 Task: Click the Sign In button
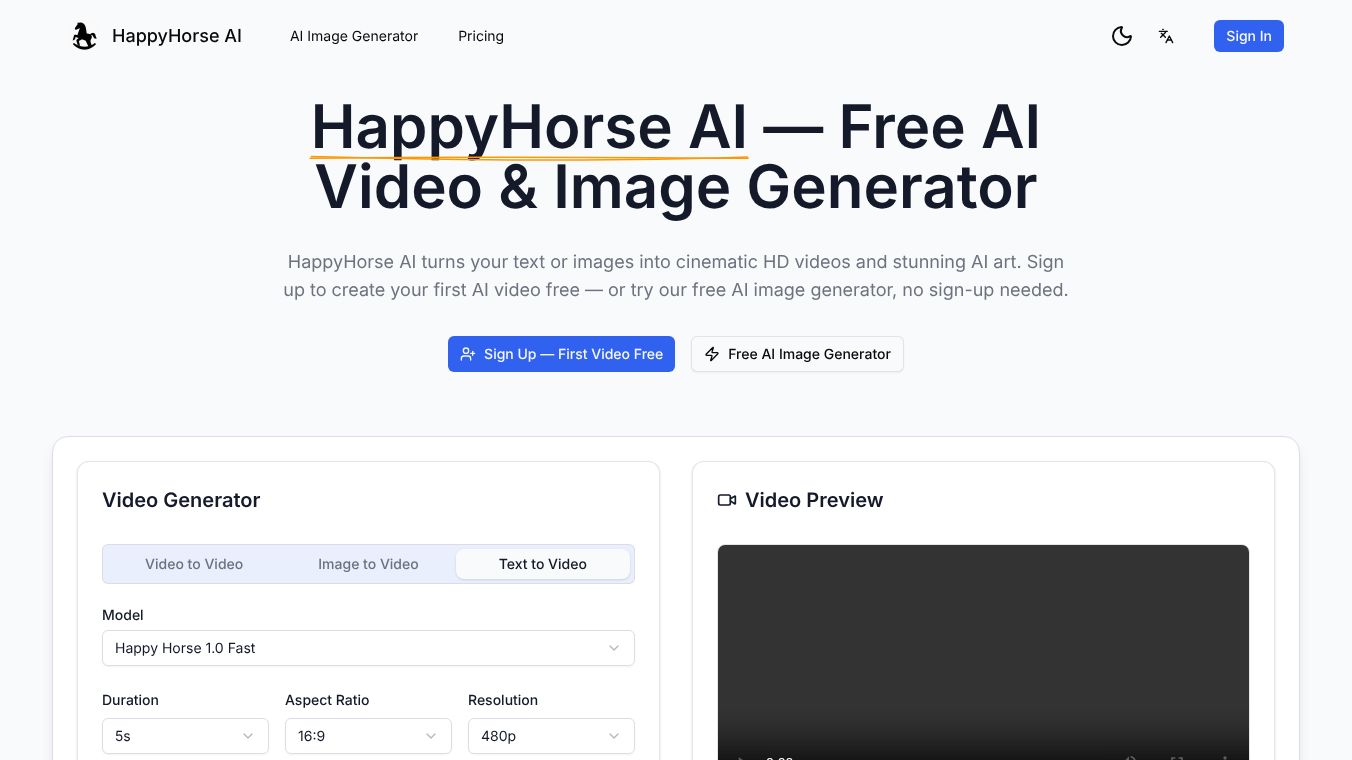(1249, 36)
